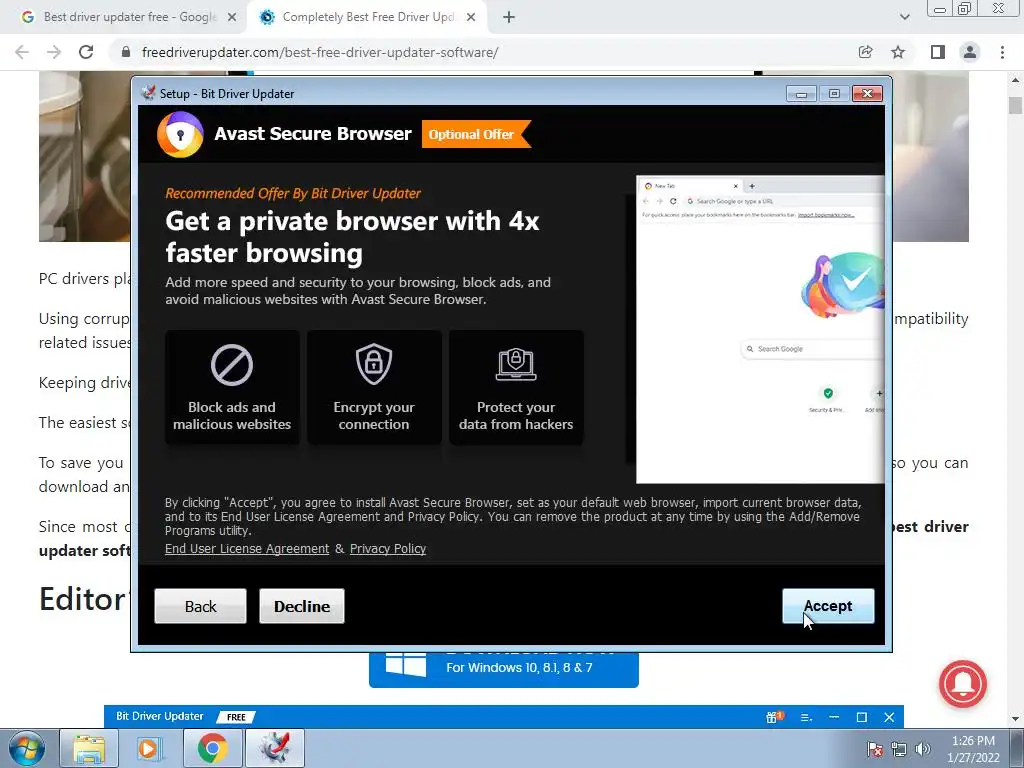
Task: Bookmark this page with the star
Action: [x=898, y=52]
